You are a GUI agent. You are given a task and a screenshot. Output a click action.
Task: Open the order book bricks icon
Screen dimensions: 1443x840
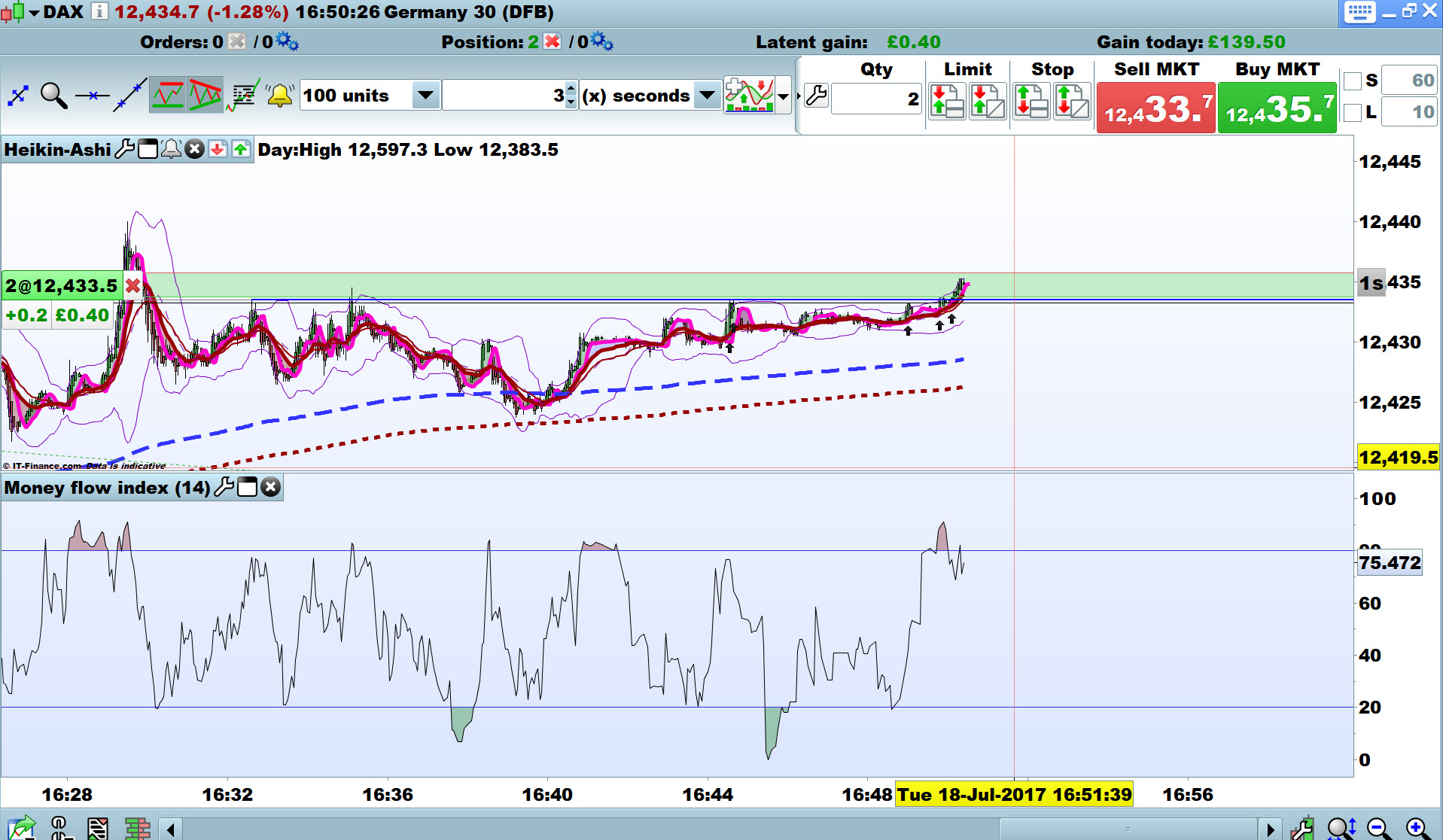tap(137, 828)
